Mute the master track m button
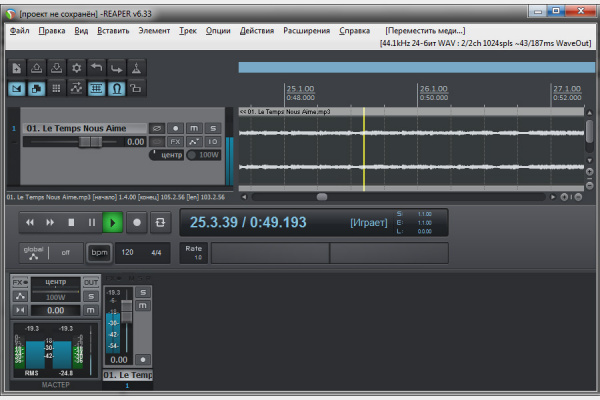The width and height of the screenshot is (600, 400). pos(91,310)
